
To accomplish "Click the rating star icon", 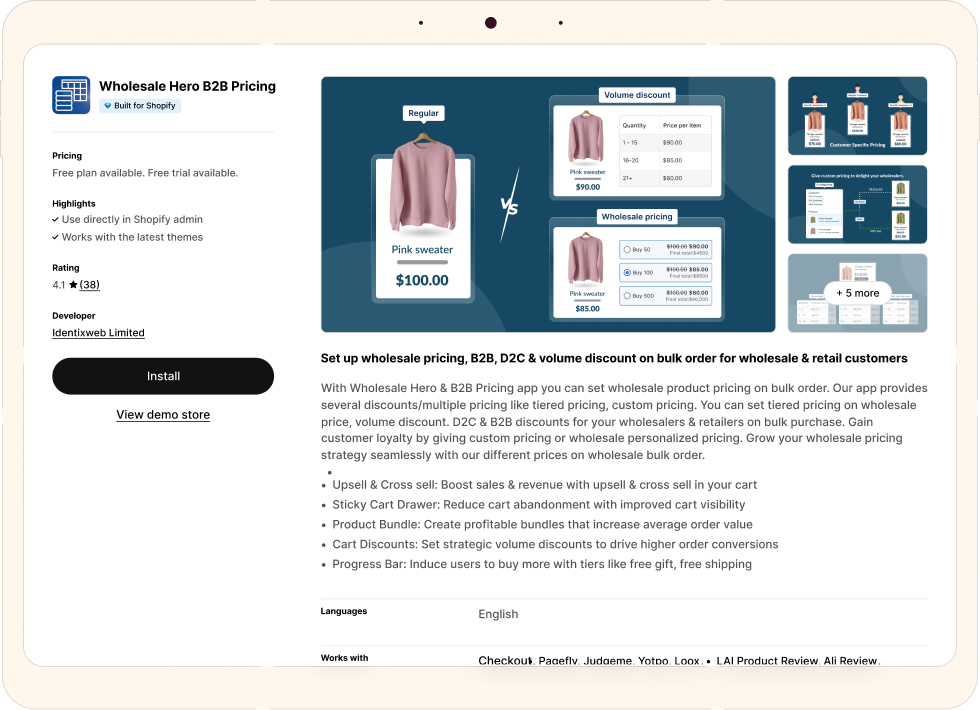I will click(x=73, y=285).
